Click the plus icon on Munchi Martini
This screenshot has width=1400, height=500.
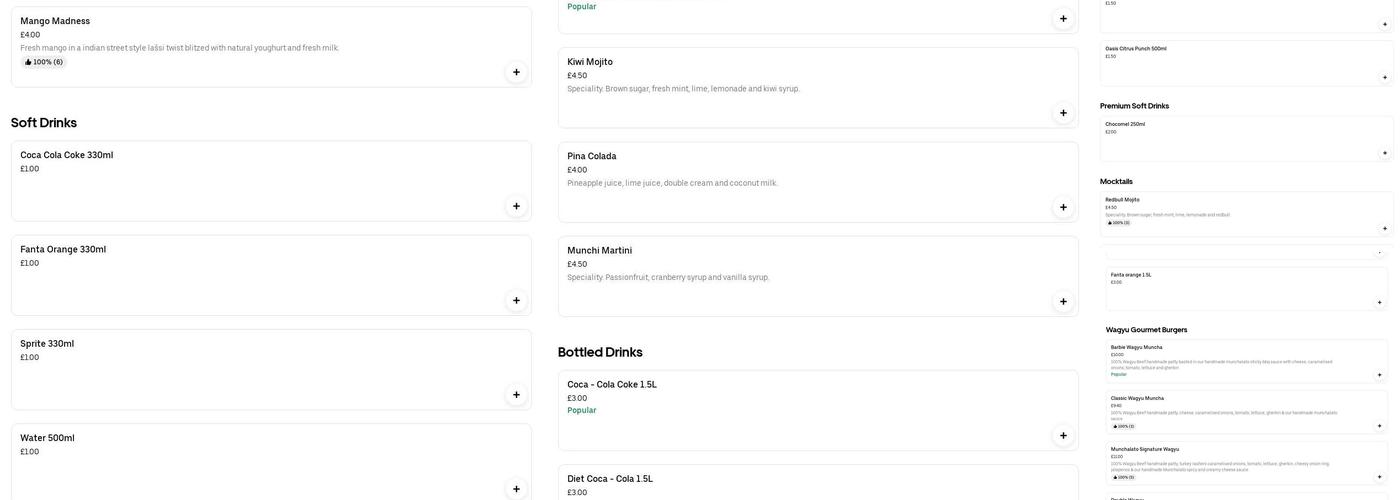click(x=1063, y=301)
